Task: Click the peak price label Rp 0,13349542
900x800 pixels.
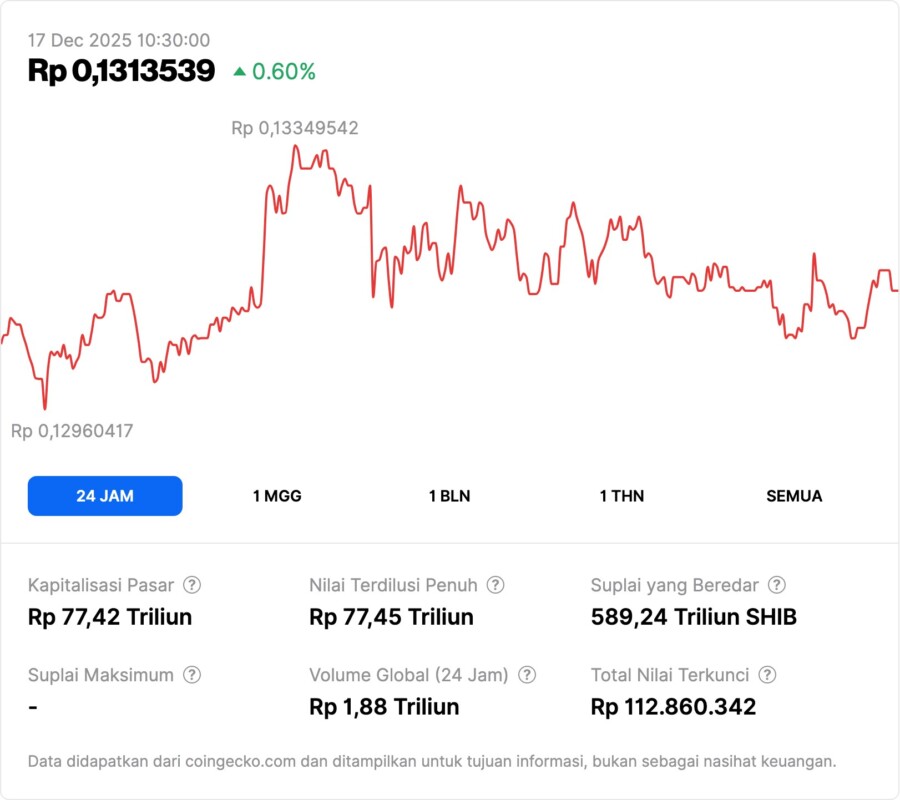Action: [x=295, y=128]
